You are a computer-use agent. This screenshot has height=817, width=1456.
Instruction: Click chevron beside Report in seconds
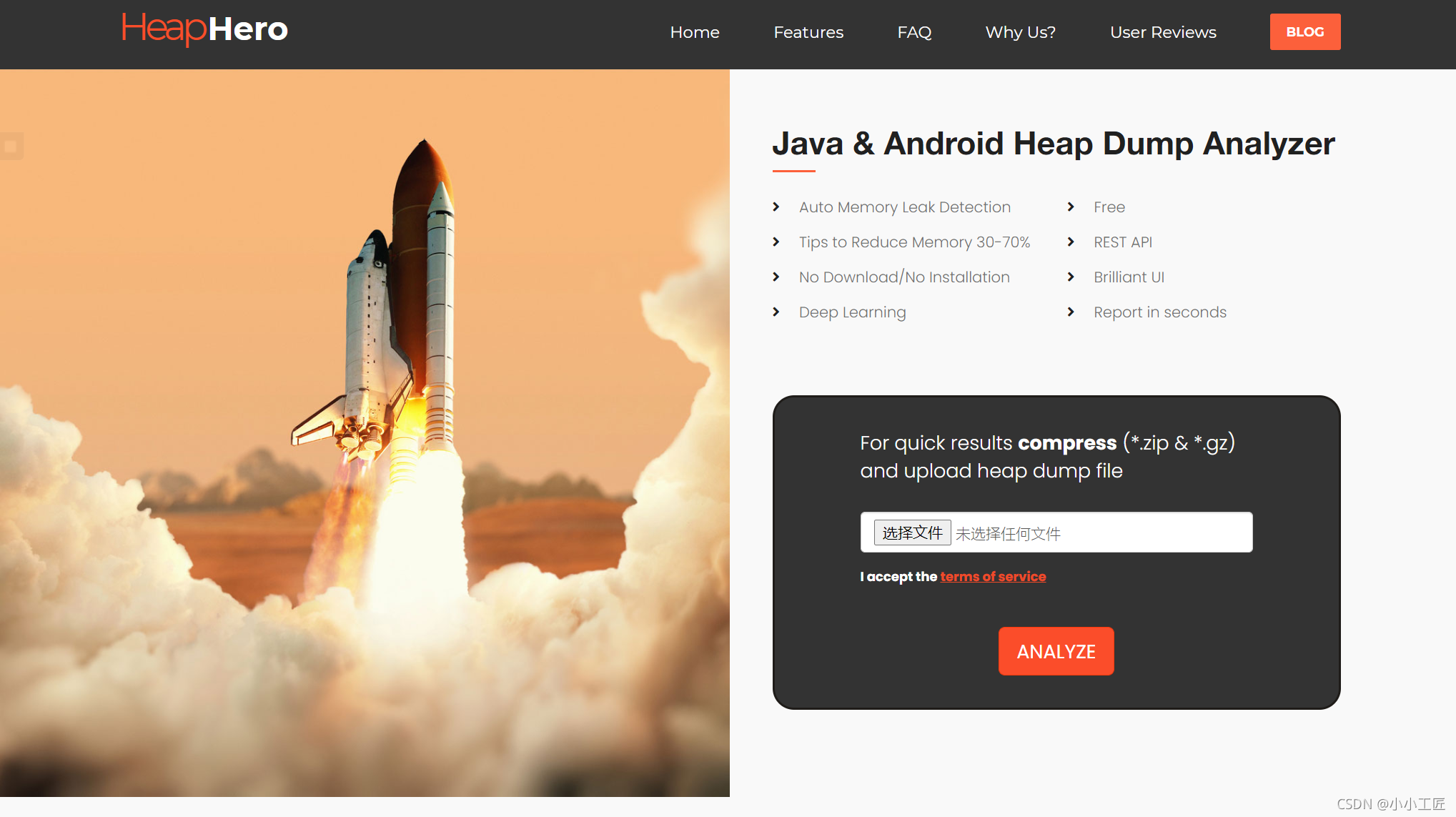(x=1071, y=312)
